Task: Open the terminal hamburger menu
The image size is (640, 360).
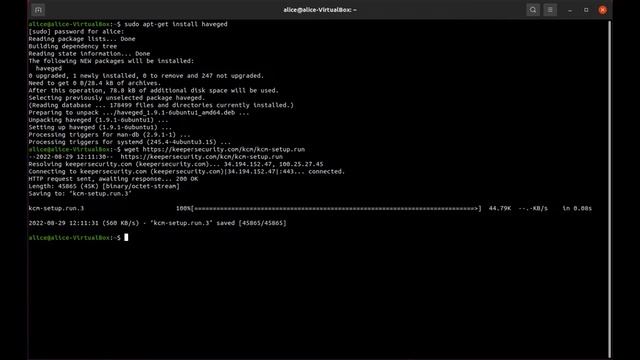Action: [550, 10]
